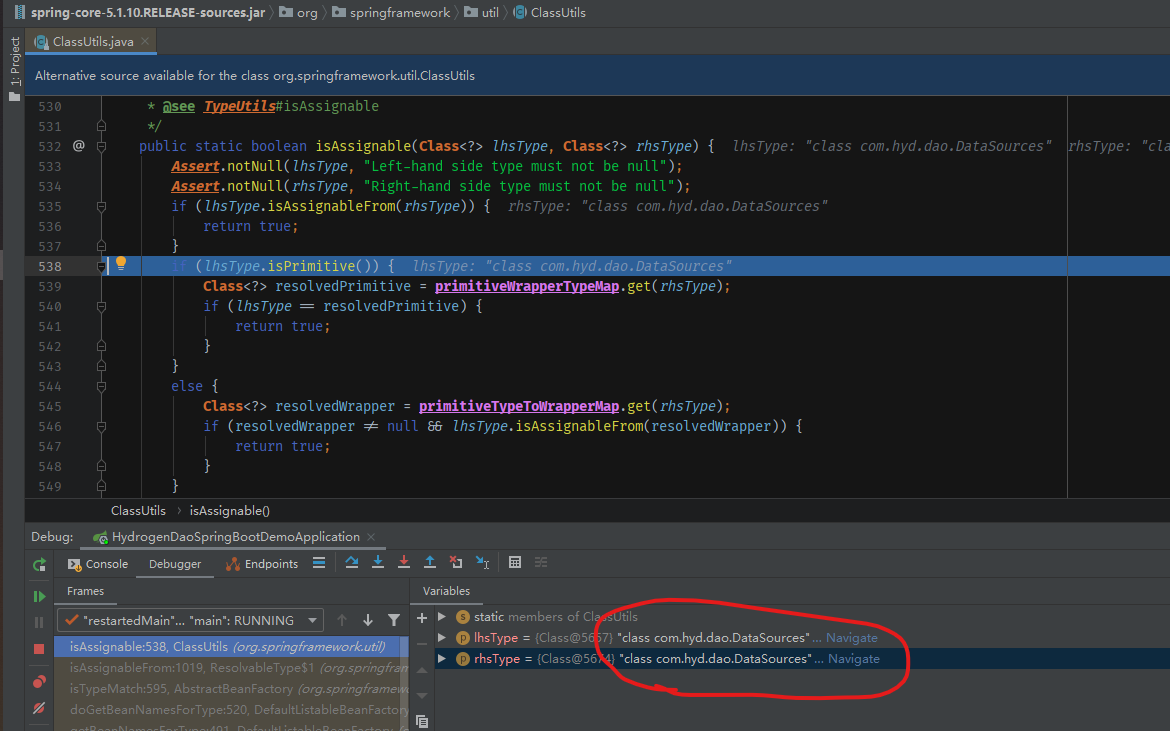The image size is (1170, 731).
Task: Remove the selected watch with the minus icon
Action: [x=422, y=644]
